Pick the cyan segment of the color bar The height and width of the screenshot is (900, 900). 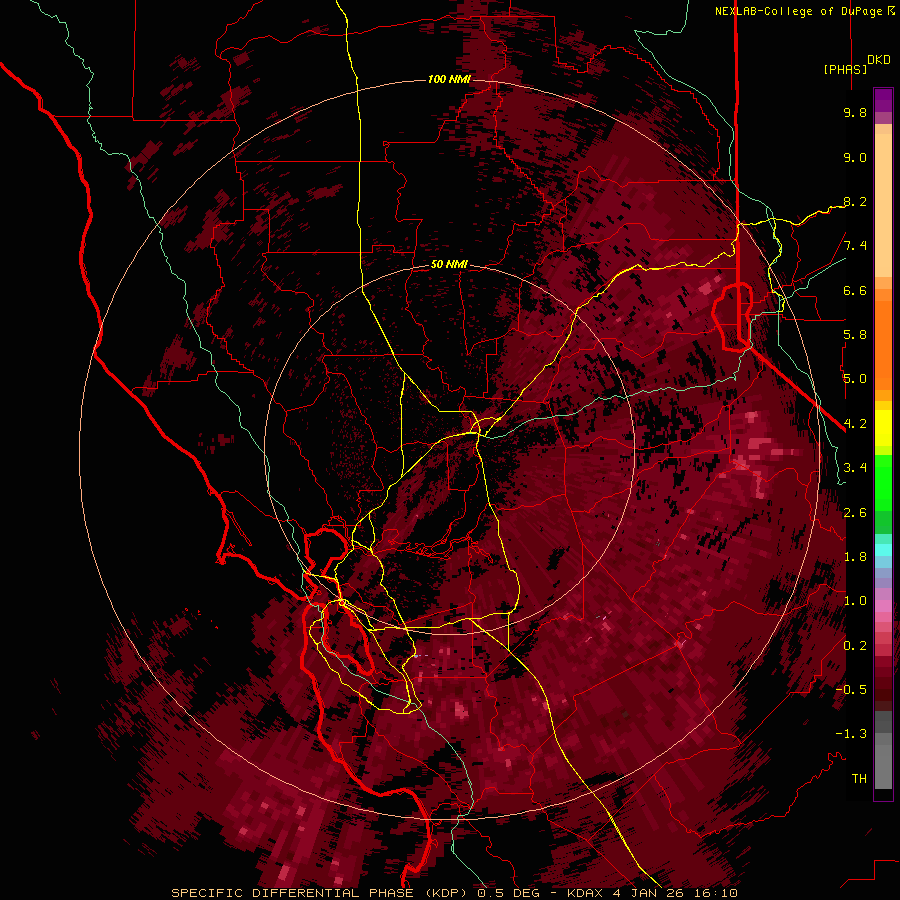tap(883, 549)
